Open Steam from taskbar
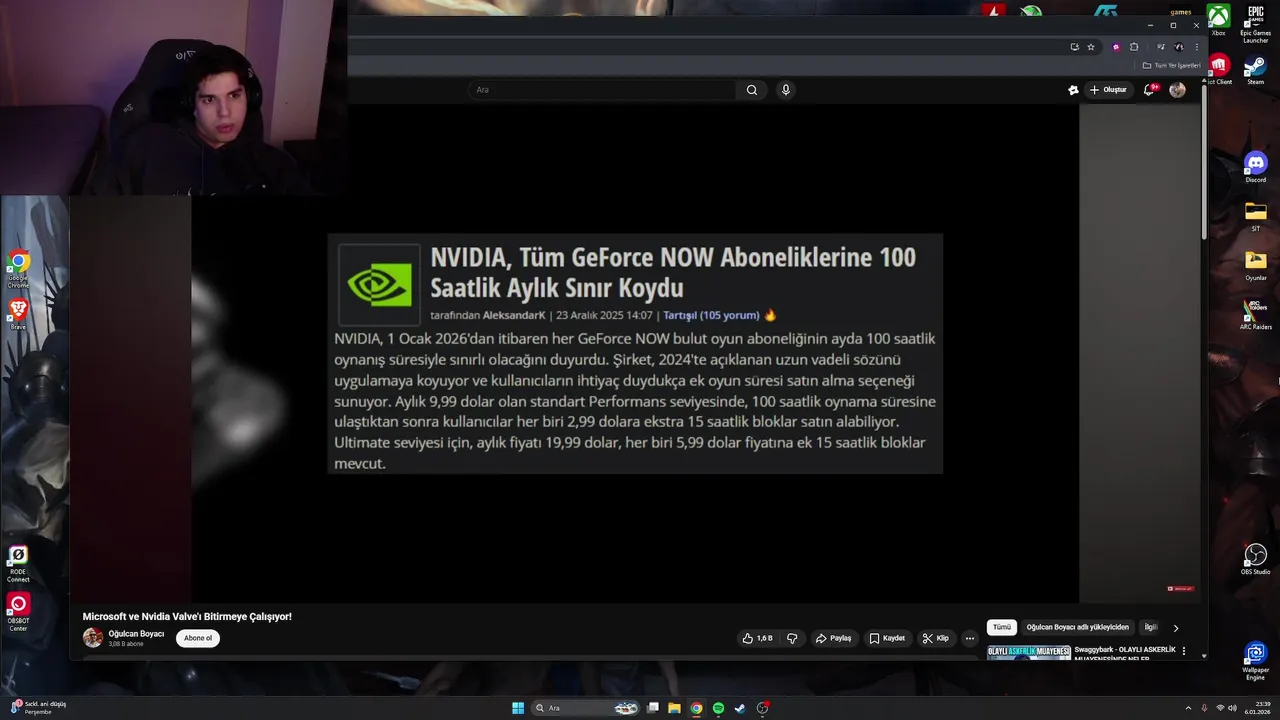The width and height of the screenshot is (1280, 720). (x=740, y=708)
